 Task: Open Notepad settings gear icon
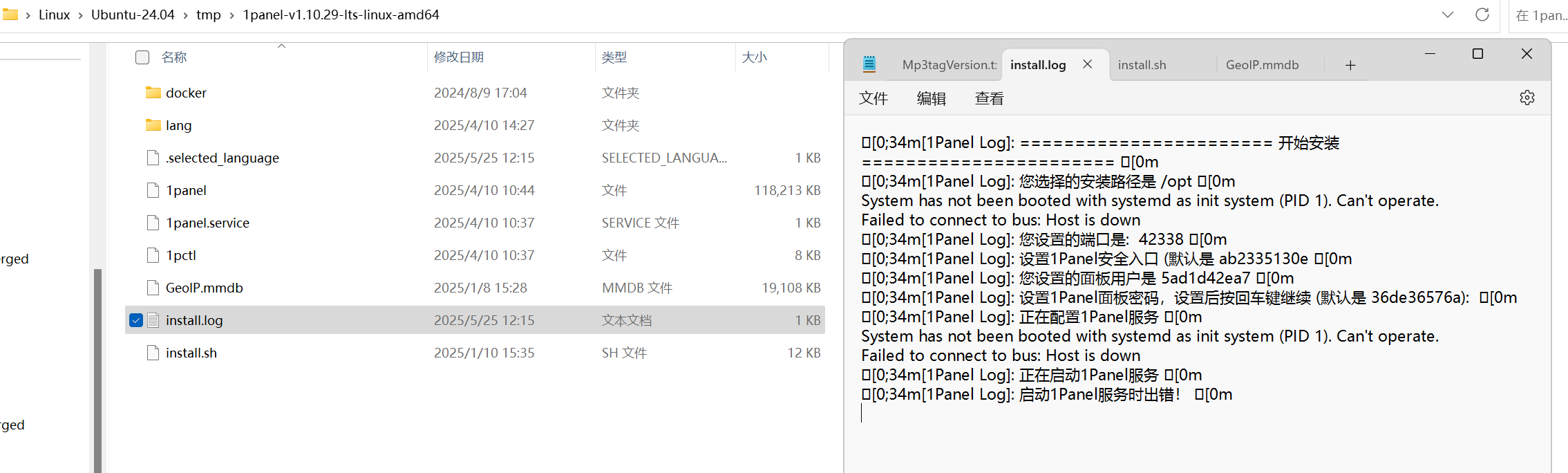click(x=1527, y=98)
